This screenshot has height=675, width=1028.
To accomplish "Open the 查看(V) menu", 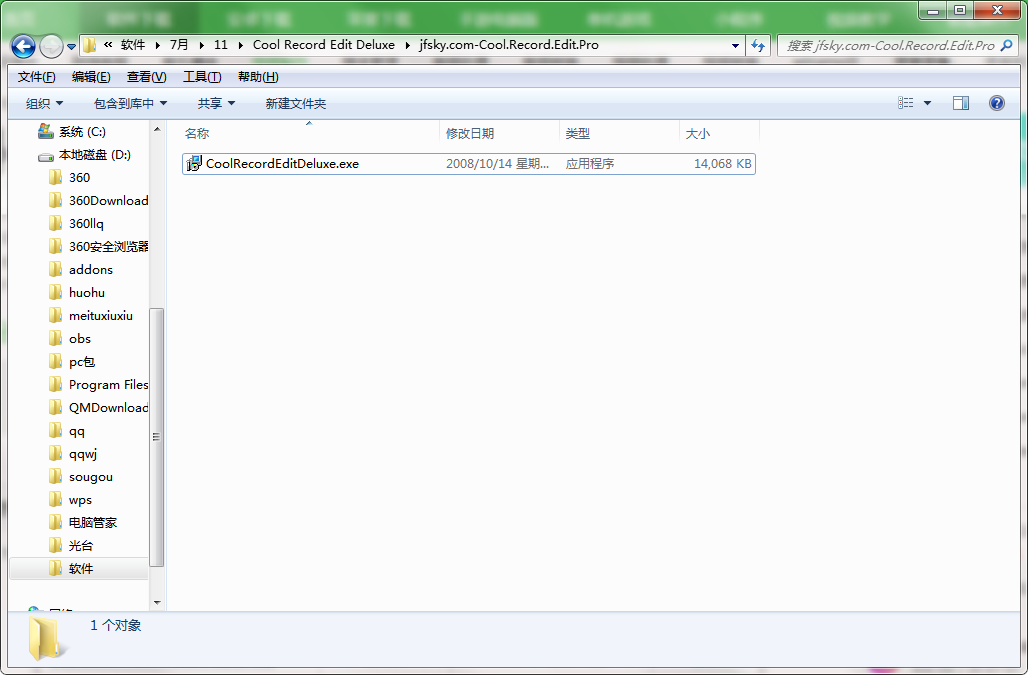I will click(146, 77).
